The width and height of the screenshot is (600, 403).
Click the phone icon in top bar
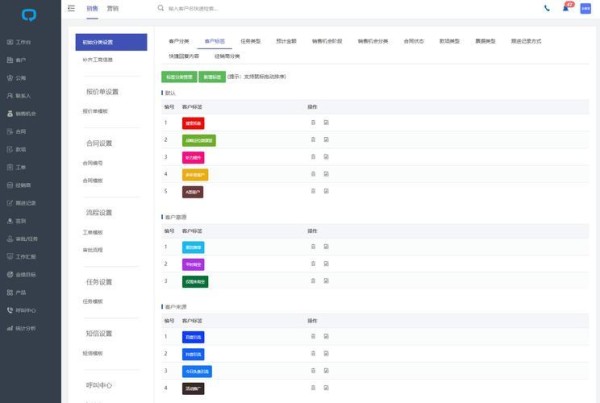pyautogui.click(x=547, y=8)
